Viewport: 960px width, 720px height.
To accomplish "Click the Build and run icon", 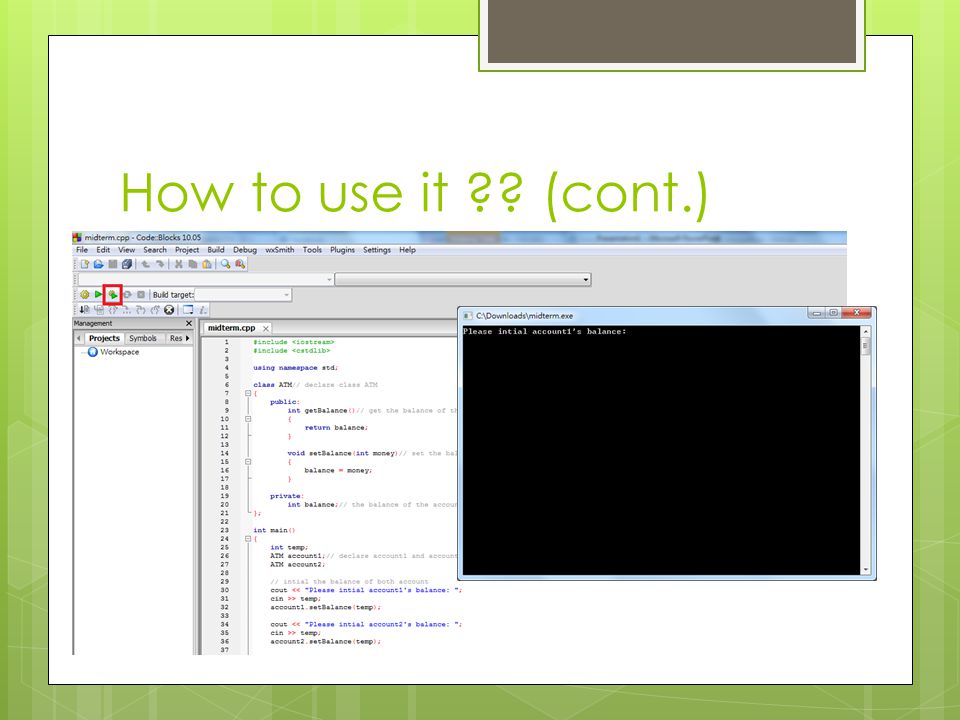I will pos(113,294).
